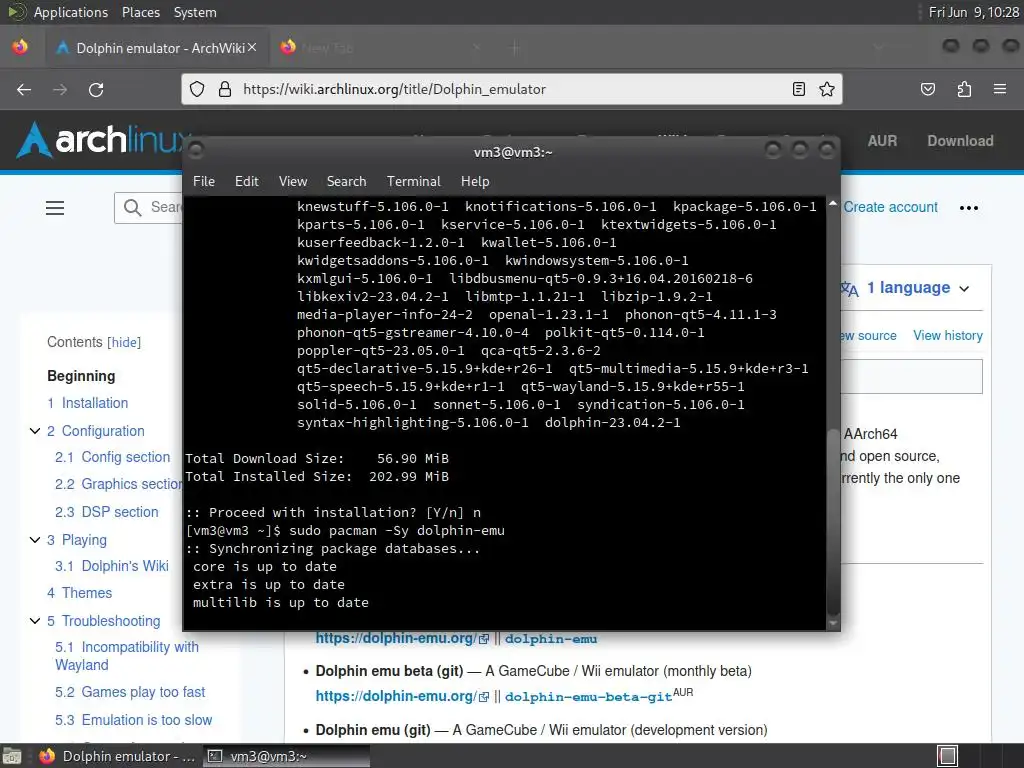
Task: Click terminal scrollbar down arrow
Action: coord(833,624)
